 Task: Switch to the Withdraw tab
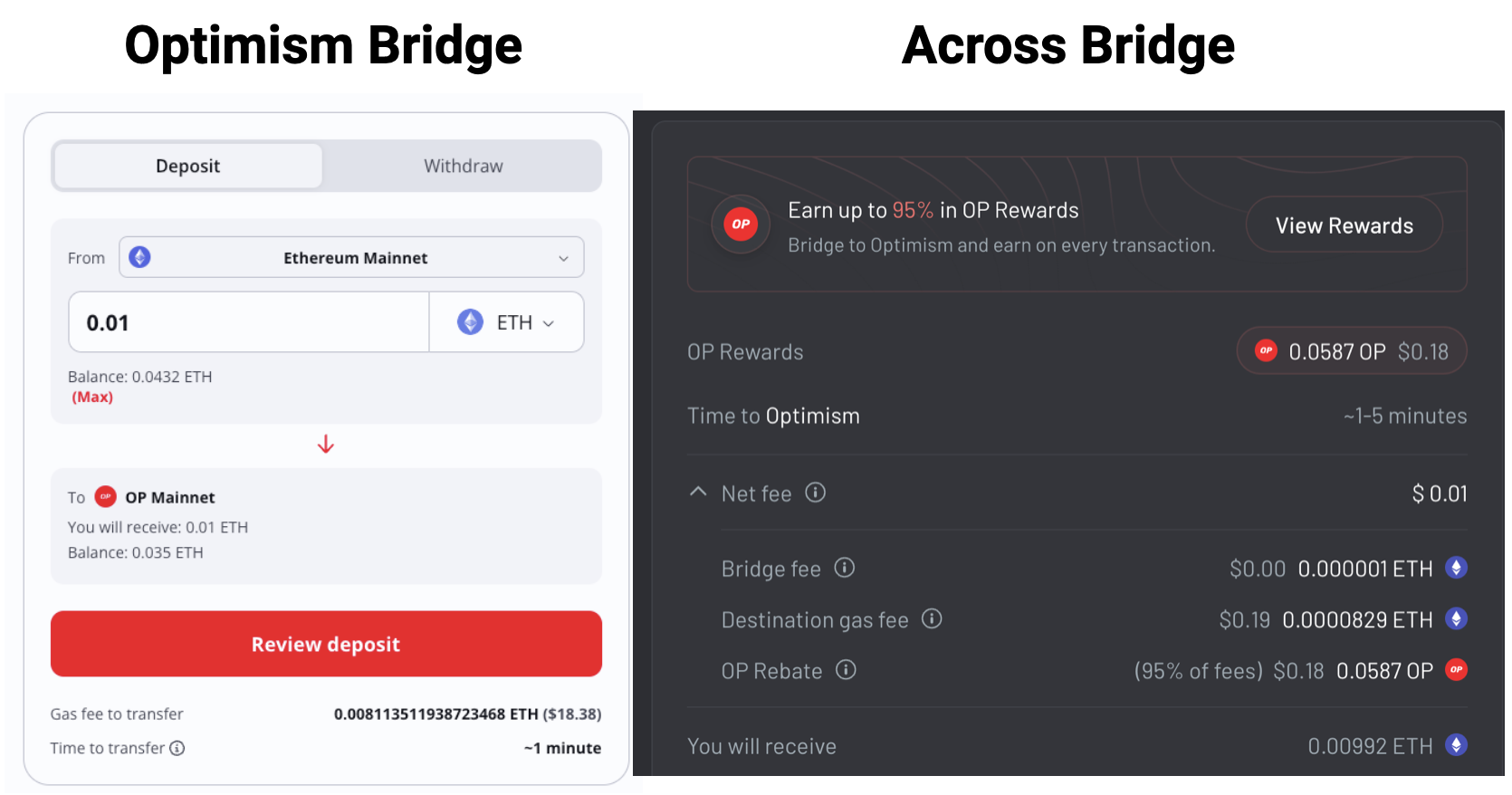point(463,166)
